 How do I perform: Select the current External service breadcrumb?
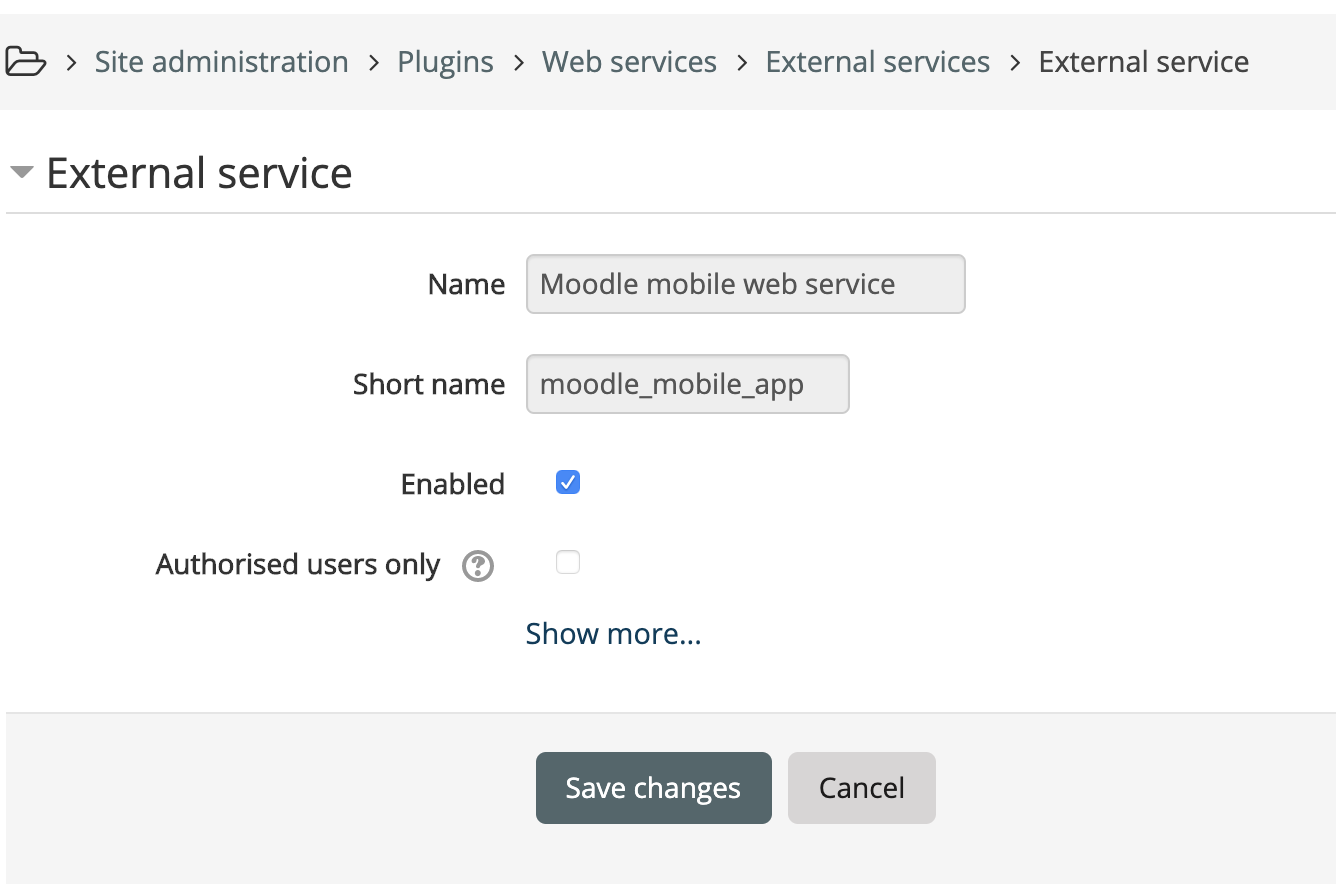[1144, 62]
